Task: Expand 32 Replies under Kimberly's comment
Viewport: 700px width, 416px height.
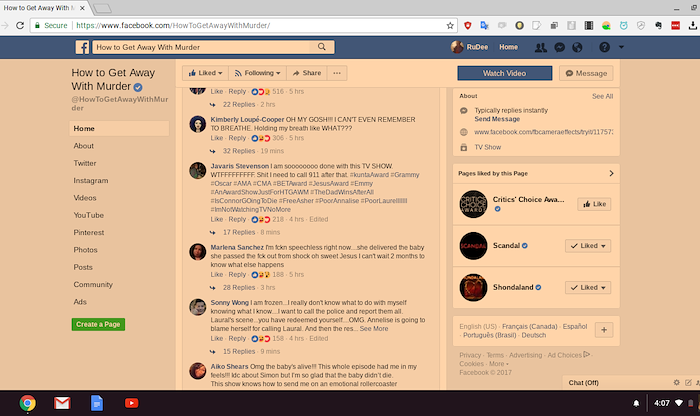Action: [239, 151]
